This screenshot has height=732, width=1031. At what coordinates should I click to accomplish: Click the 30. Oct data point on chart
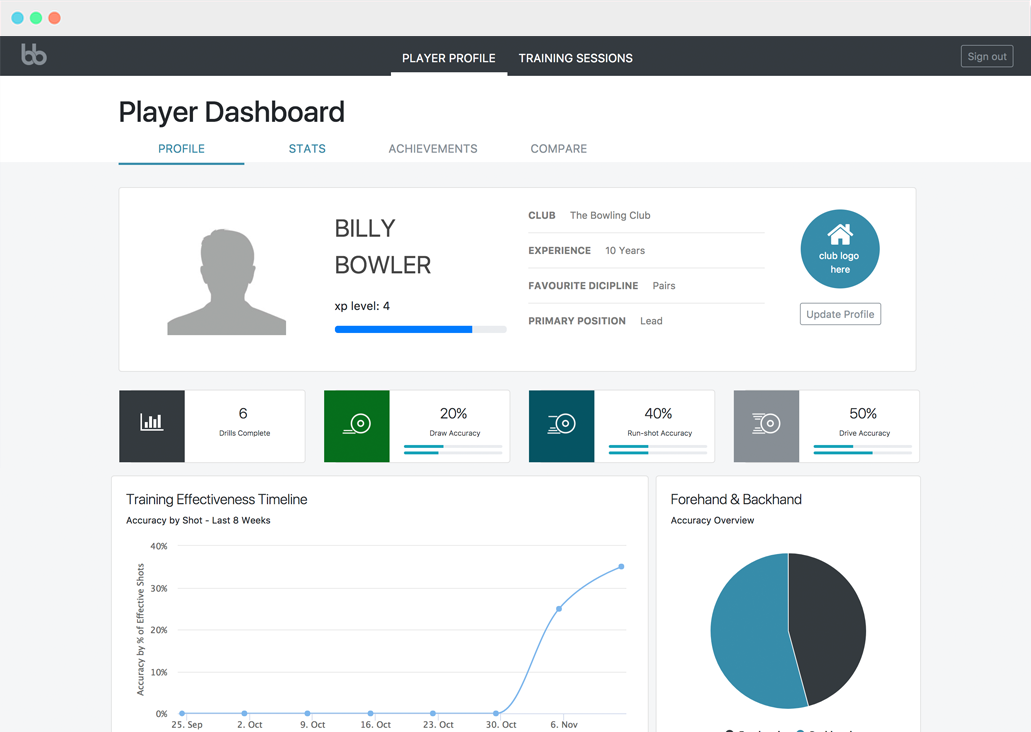tap(496, 714)
